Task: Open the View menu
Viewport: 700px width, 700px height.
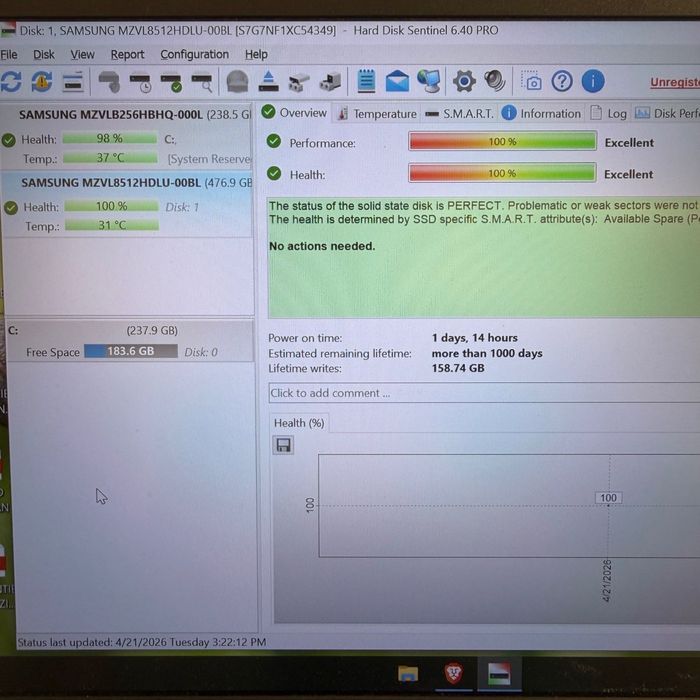Action: 83,55
